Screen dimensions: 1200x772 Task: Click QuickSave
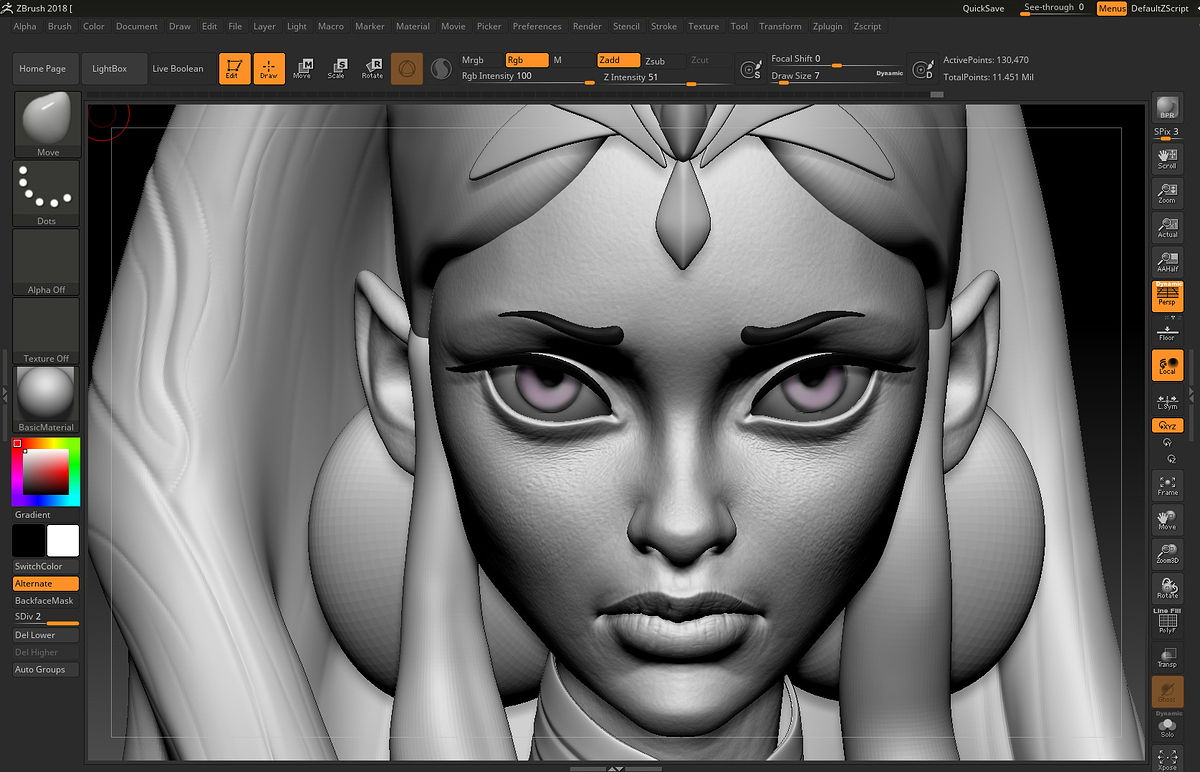pos(984,8)
